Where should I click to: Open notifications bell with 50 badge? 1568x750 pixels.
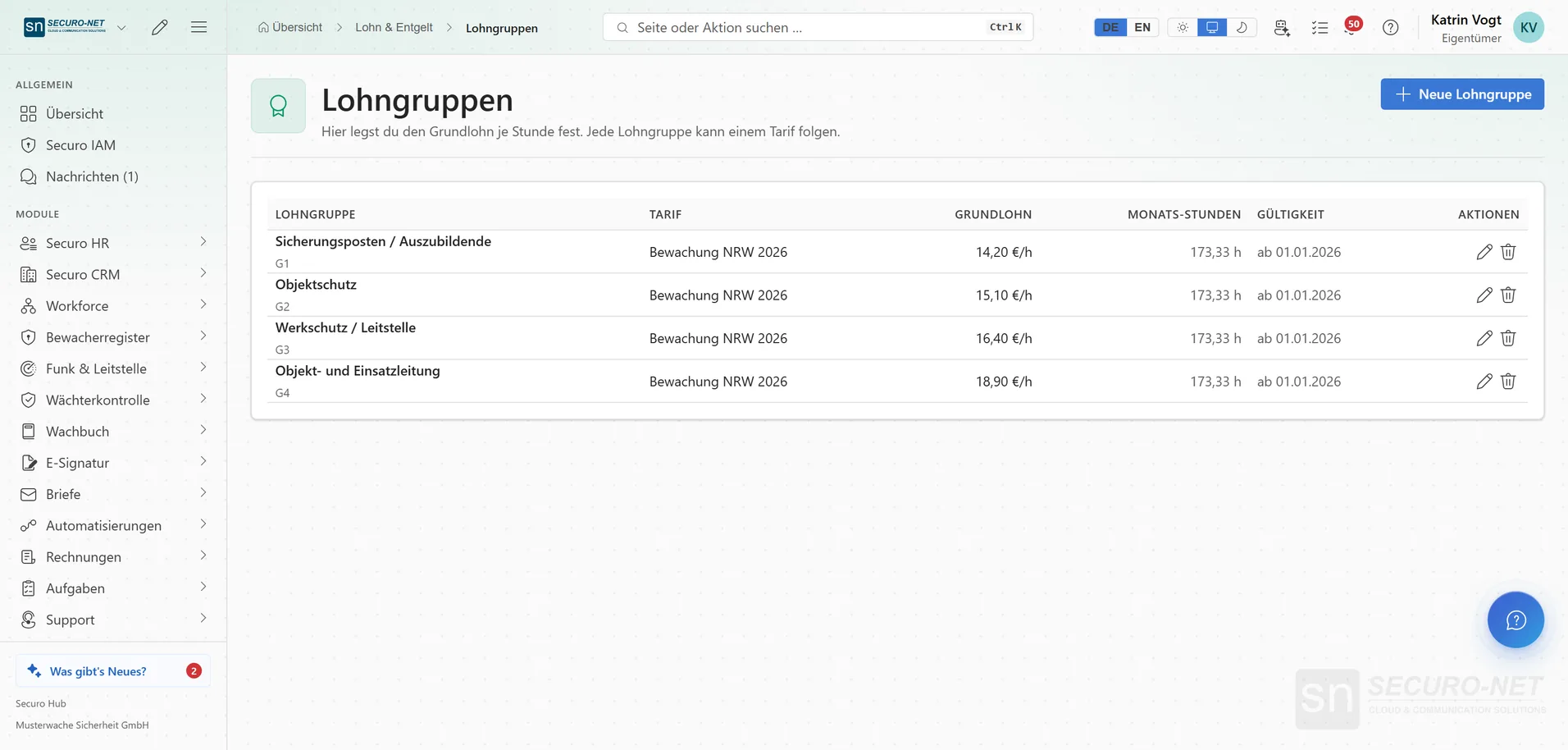tap(1351, 27)
